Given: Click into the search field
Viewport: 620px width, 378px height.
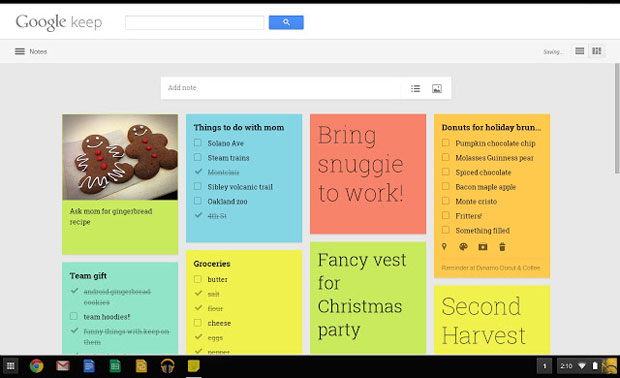Looking at the screenshot, I should pyautogui.click(x=194, y=23).
